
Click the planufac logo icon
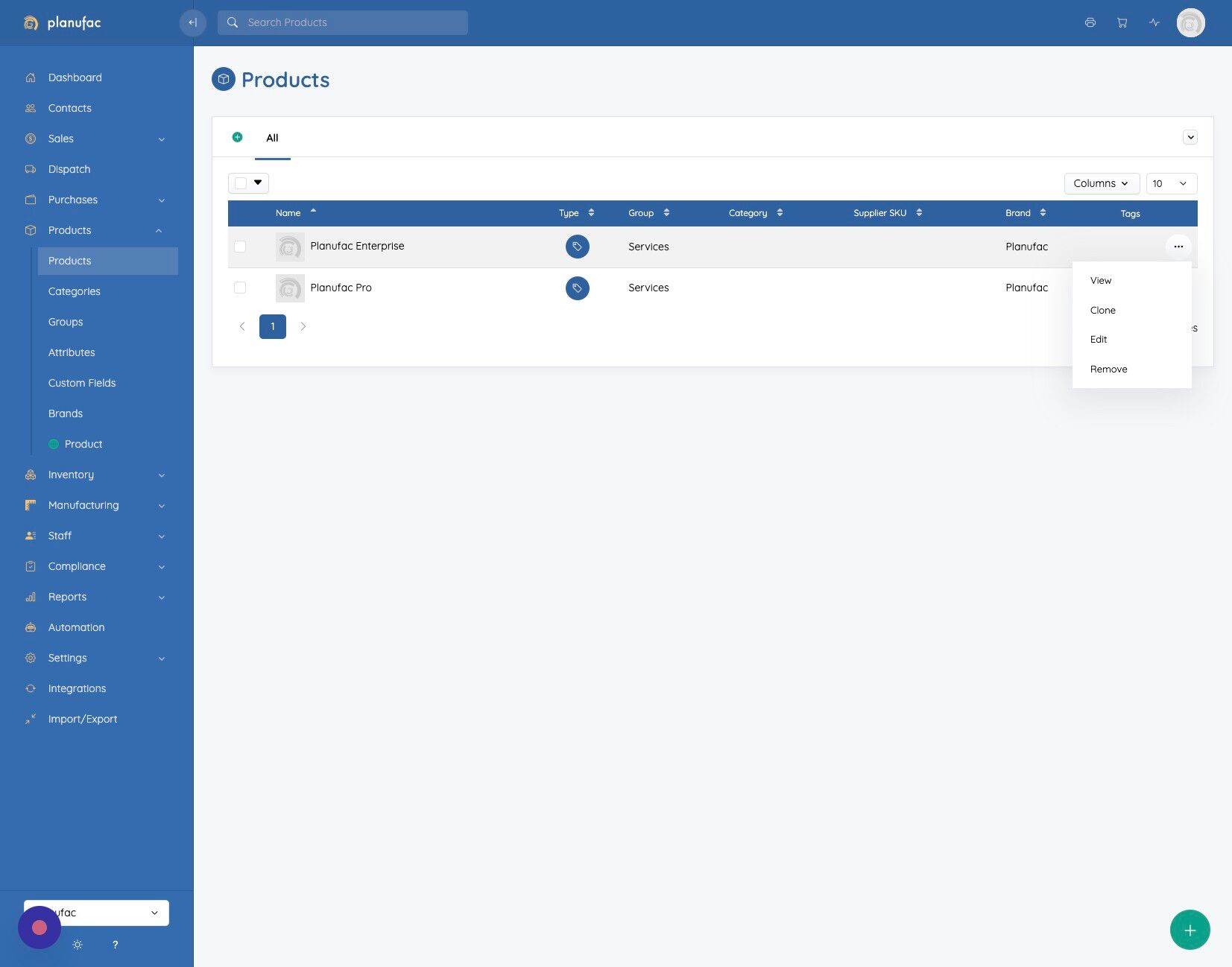coord(31,23)
